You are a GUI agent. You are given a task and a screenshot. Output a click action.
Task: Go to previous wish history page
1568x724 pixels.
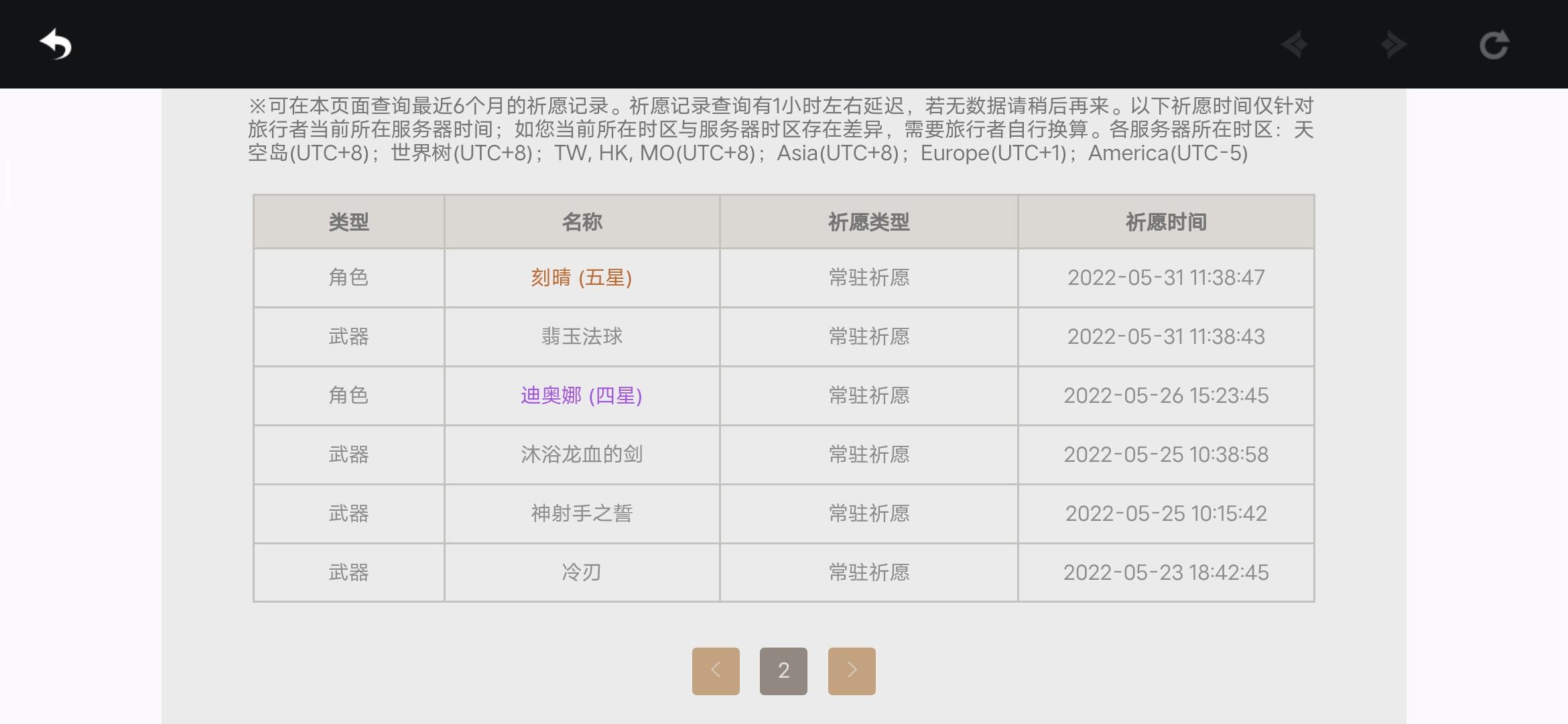point(716,671)
